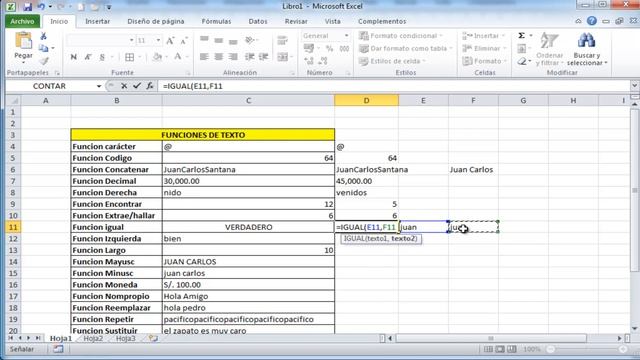Open the font size dropdown

pyautogui.click(x=158, y=40)
